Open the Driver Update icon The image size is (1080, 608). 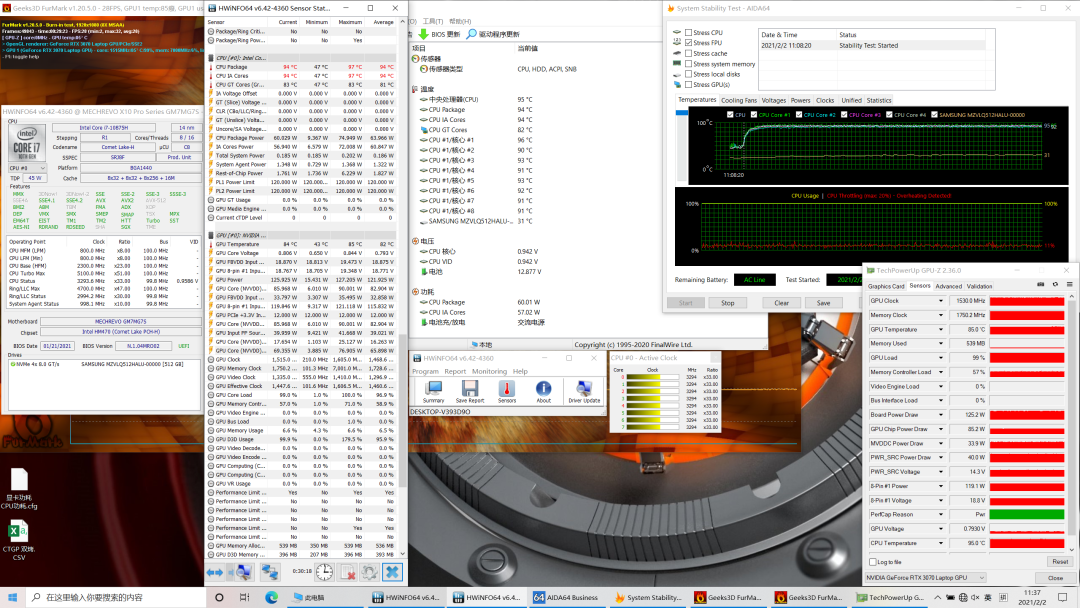[584, 389]
